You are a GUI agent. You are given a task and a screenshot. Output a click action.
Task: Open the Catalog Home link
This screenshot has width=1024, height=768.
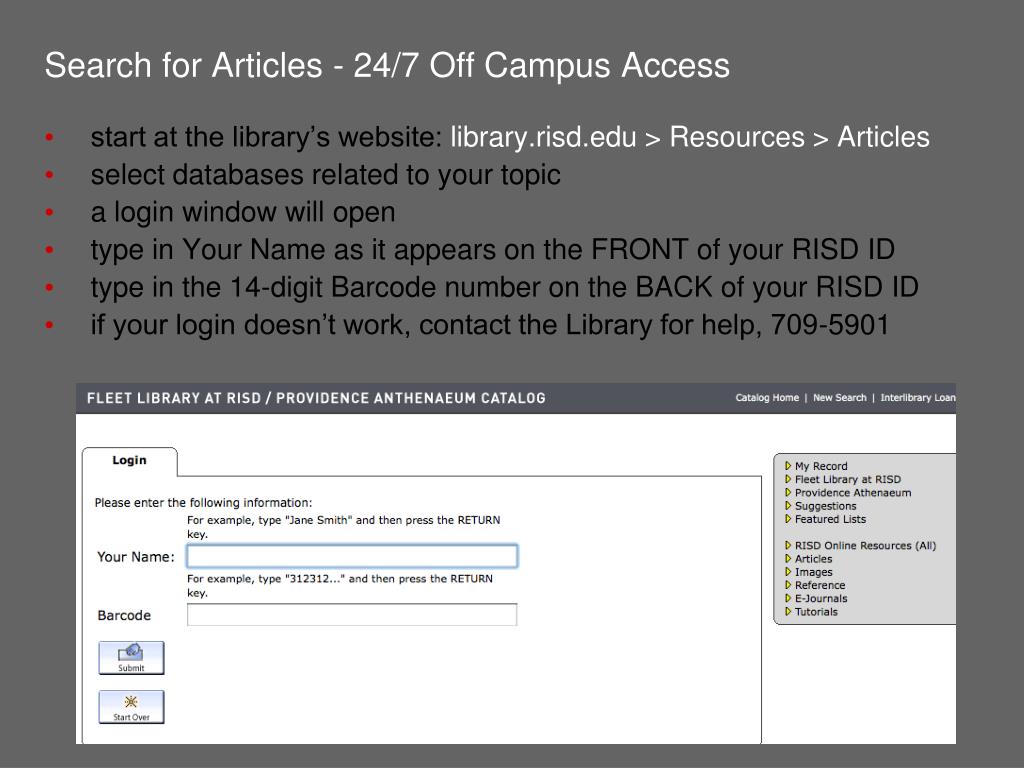(x=767, y=398)
